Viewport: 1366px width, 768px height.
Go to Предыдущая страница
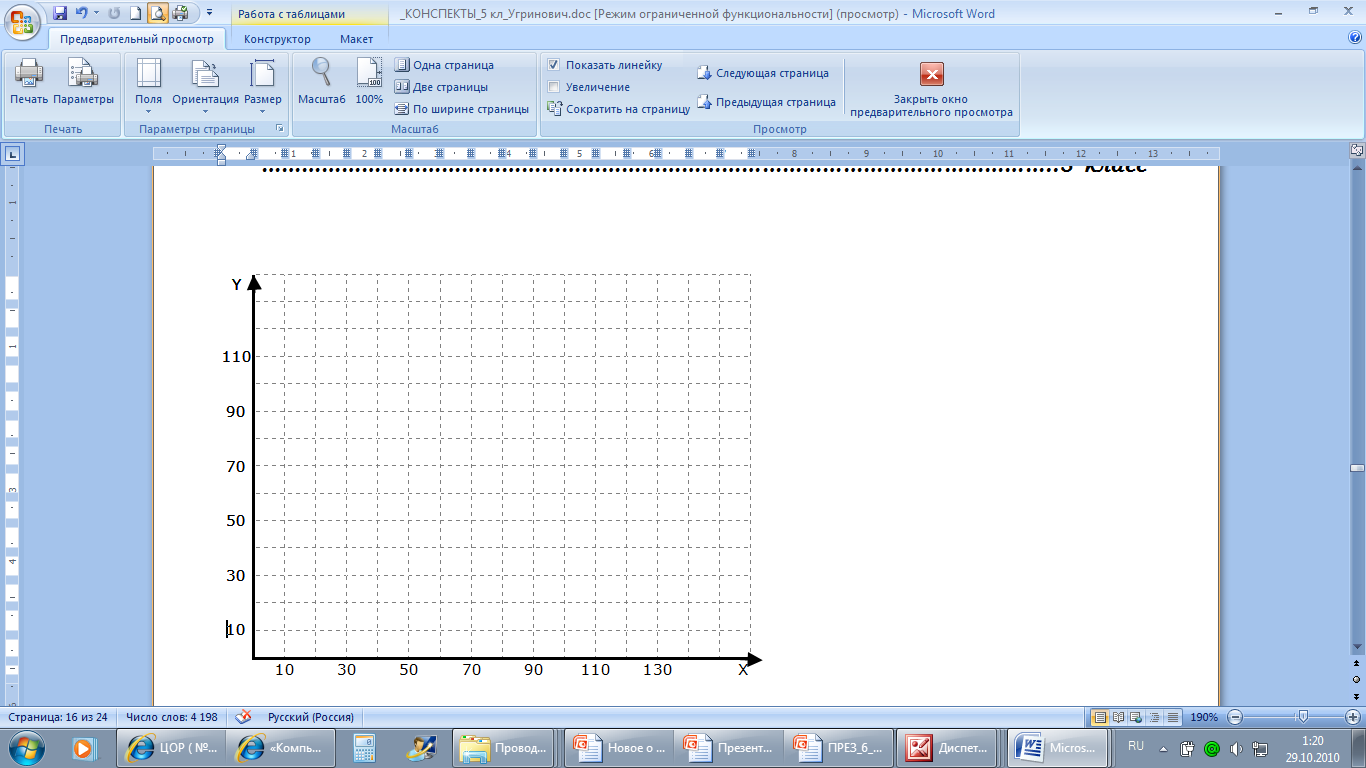(766, 102)
